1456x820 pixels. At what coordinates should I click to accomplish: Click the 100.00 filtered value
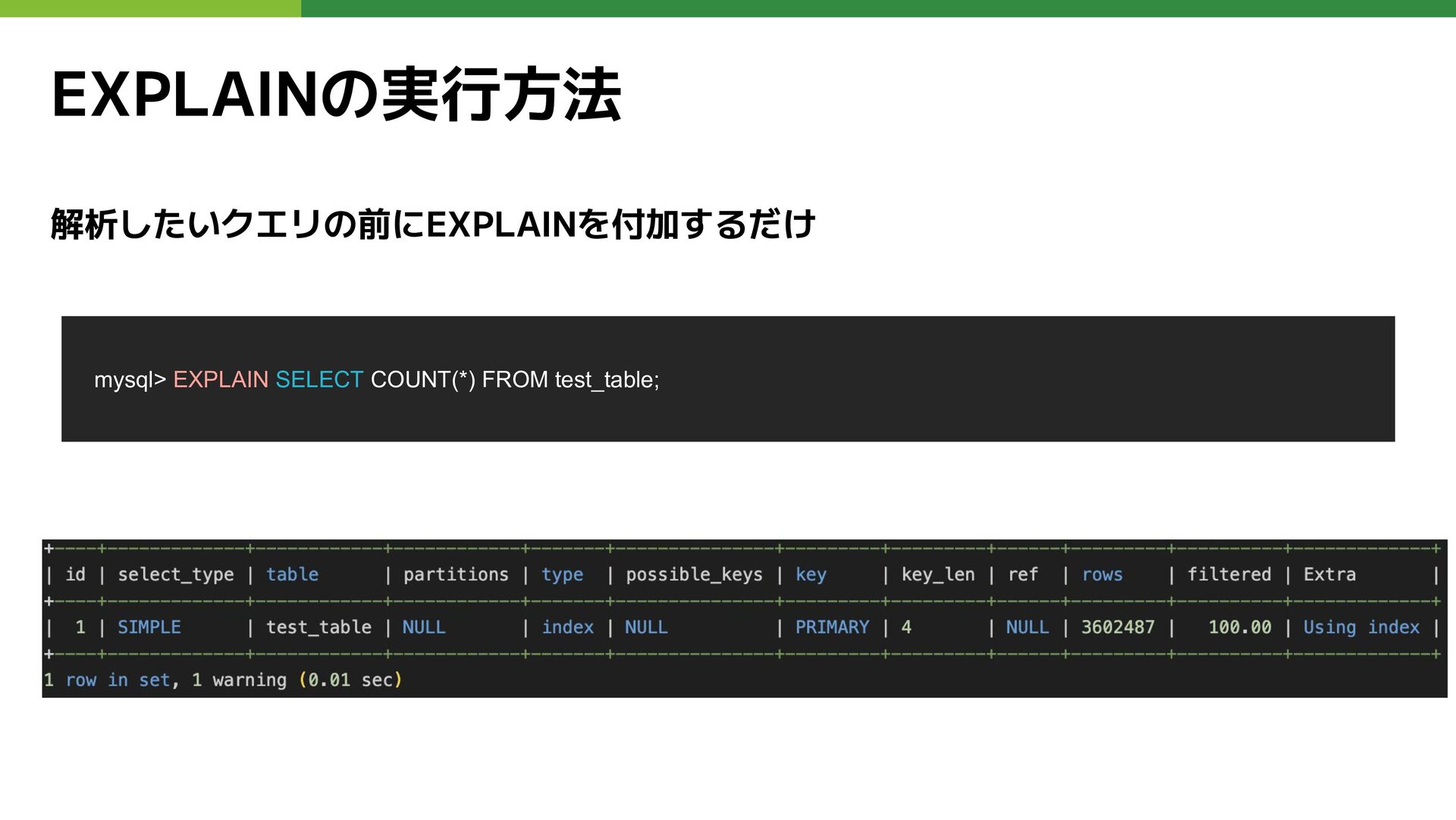[1240, 627]
